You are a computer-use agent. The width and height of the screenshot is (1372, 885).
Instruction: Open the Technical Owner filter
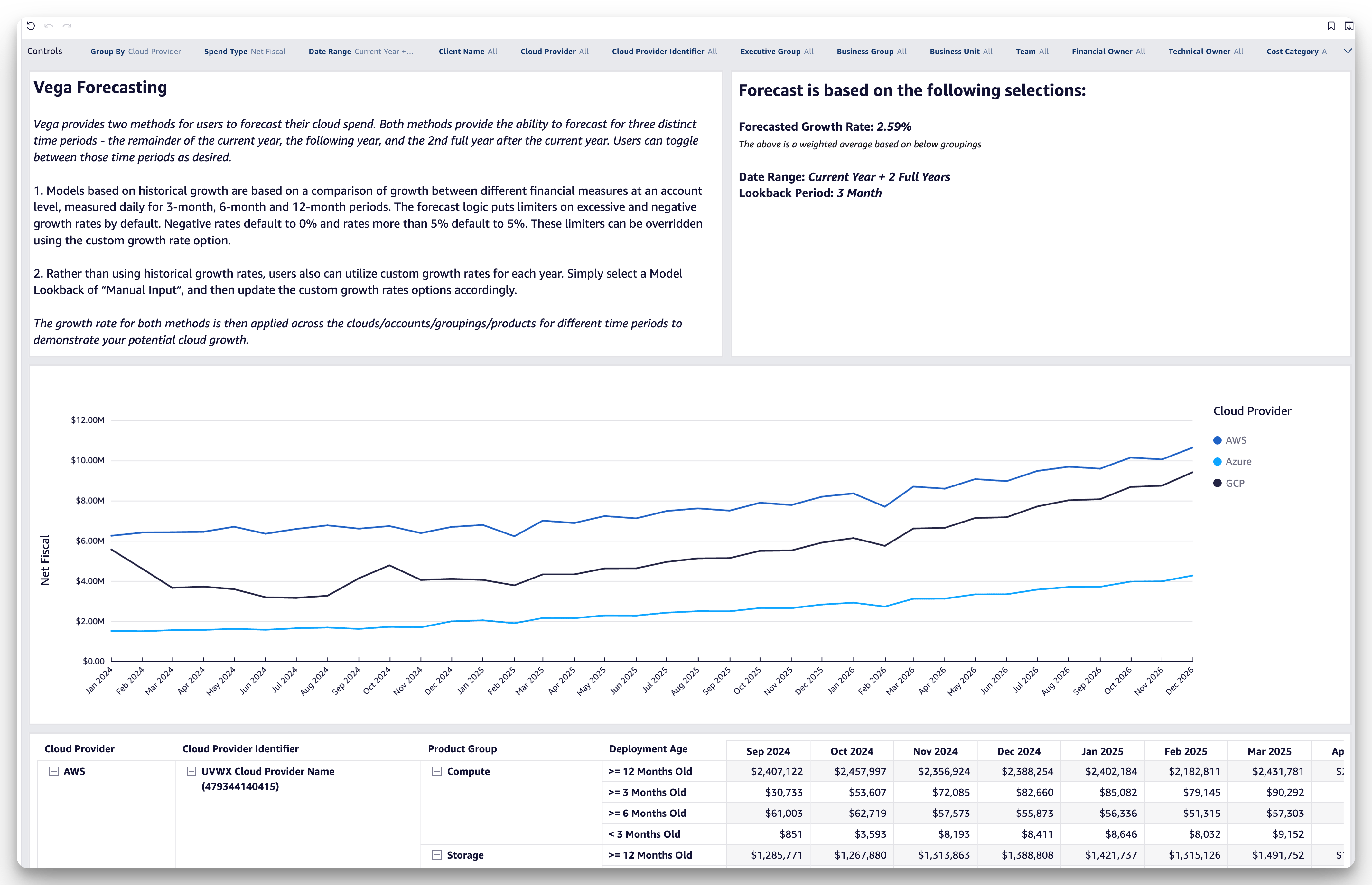[1205, 52]
